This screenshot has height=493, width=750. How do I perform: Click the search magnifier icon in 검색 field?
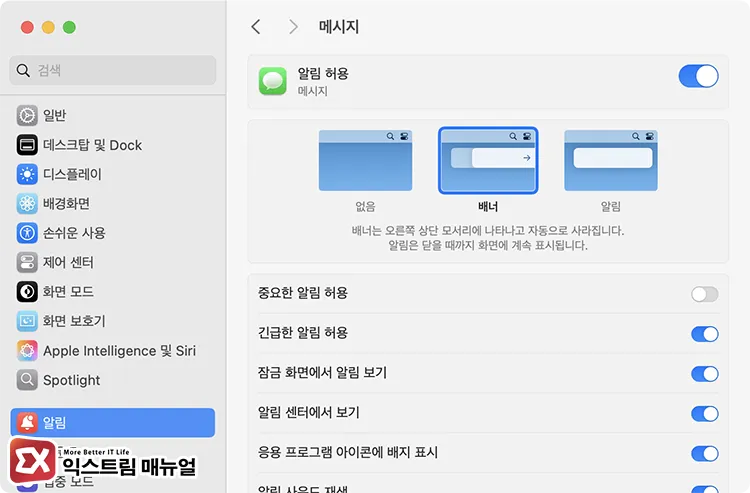click(23, 70)
